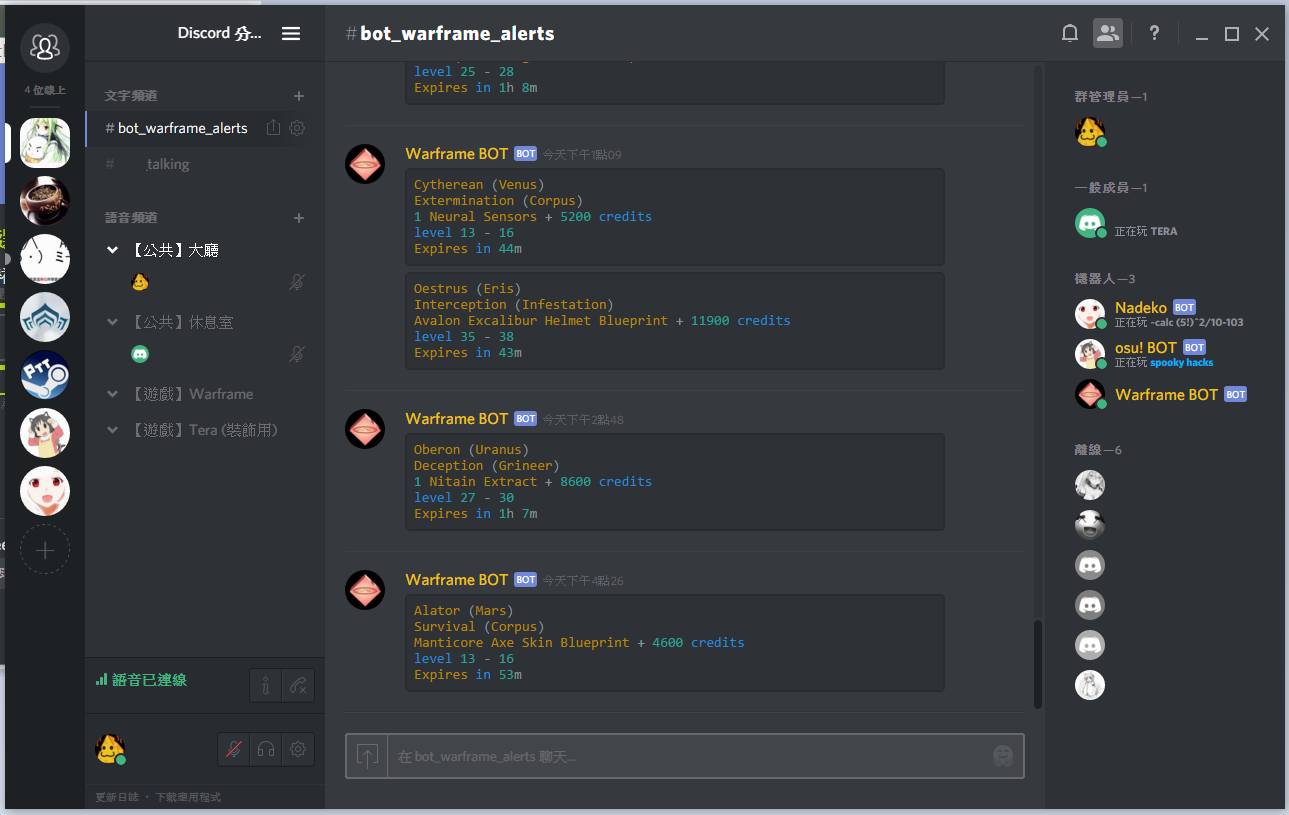
Task: Open notification bell settings
Action: 1069,33
